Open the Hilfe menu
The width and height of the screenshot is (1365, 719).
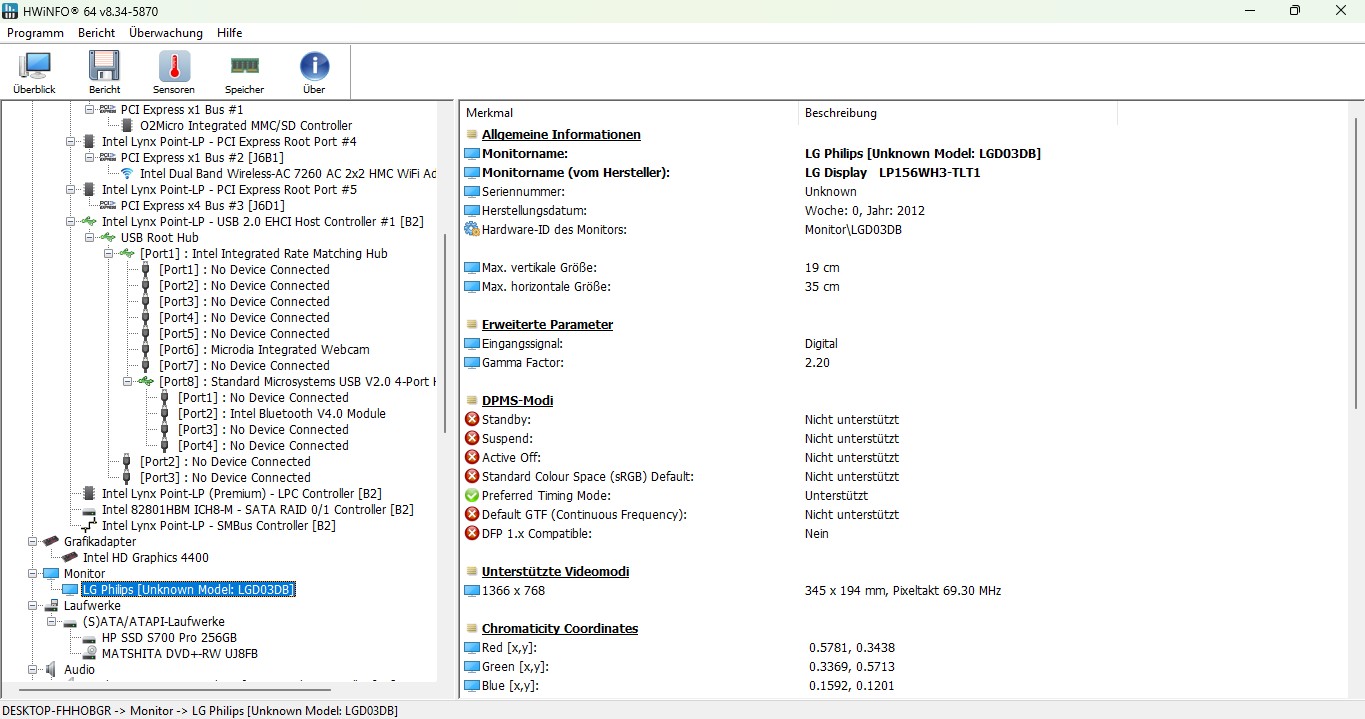(x=229, y=33)
